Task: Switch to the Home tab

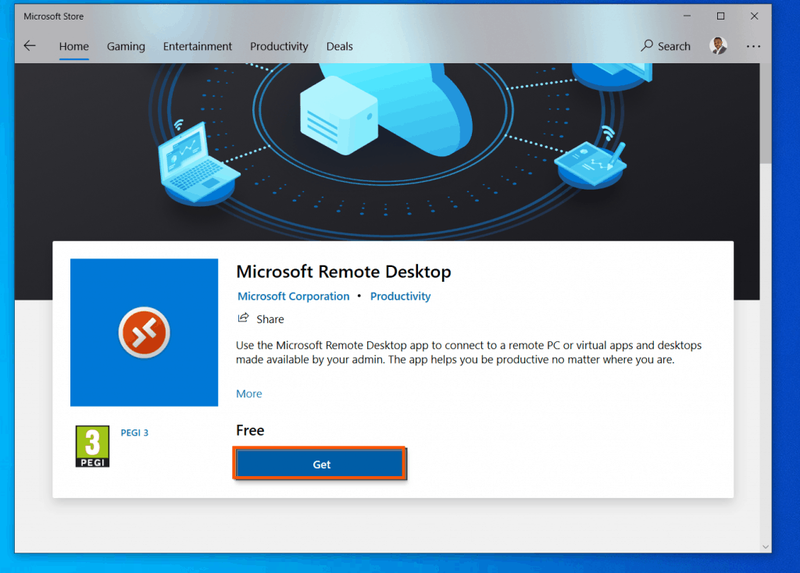Action: tap(74, 46)
